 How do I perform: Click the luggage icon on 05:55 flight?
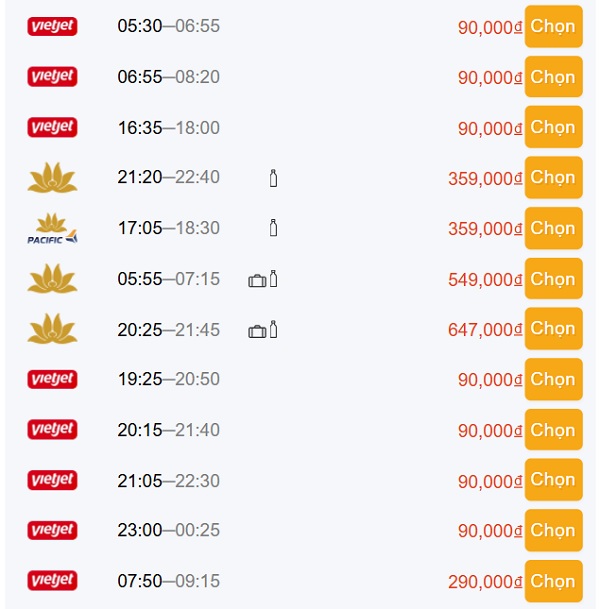[257, 280]
